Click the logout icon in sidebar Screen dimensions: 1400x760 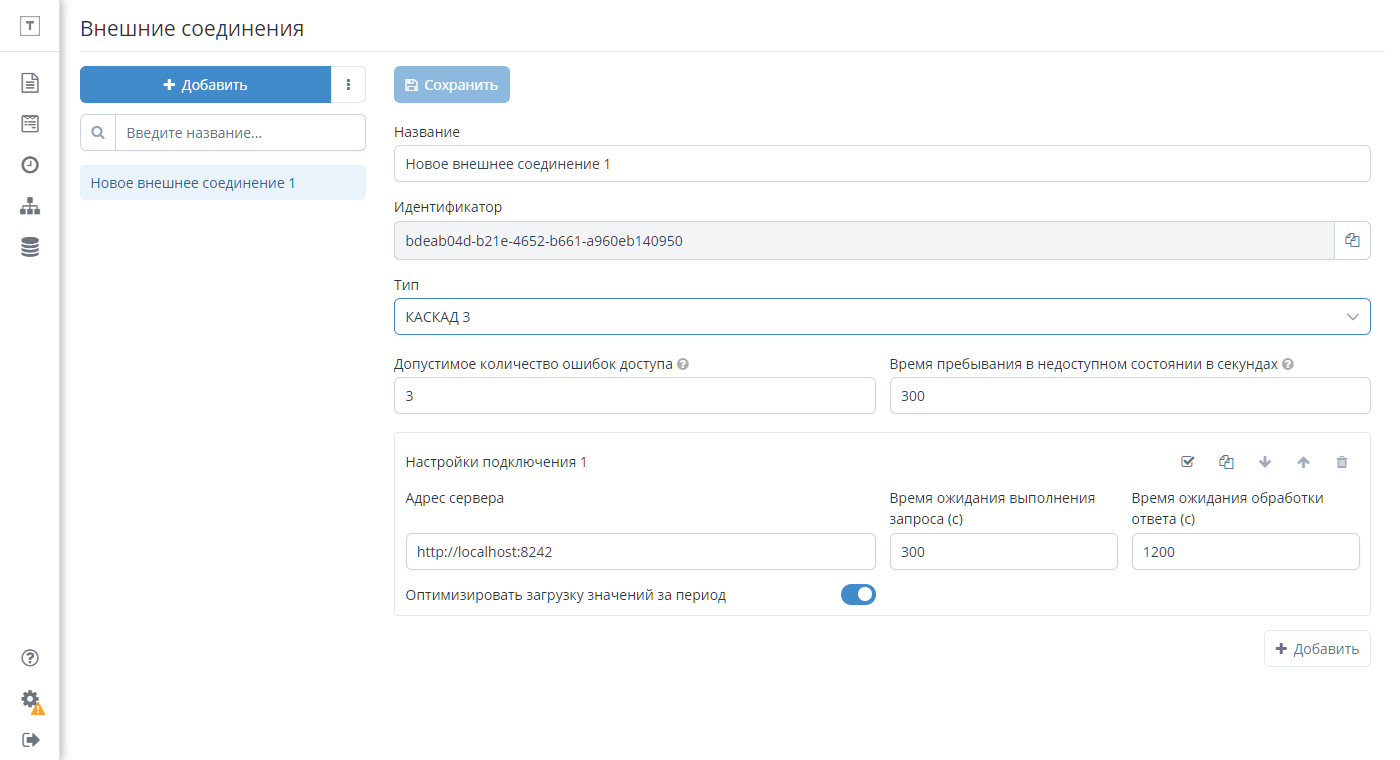30,740
